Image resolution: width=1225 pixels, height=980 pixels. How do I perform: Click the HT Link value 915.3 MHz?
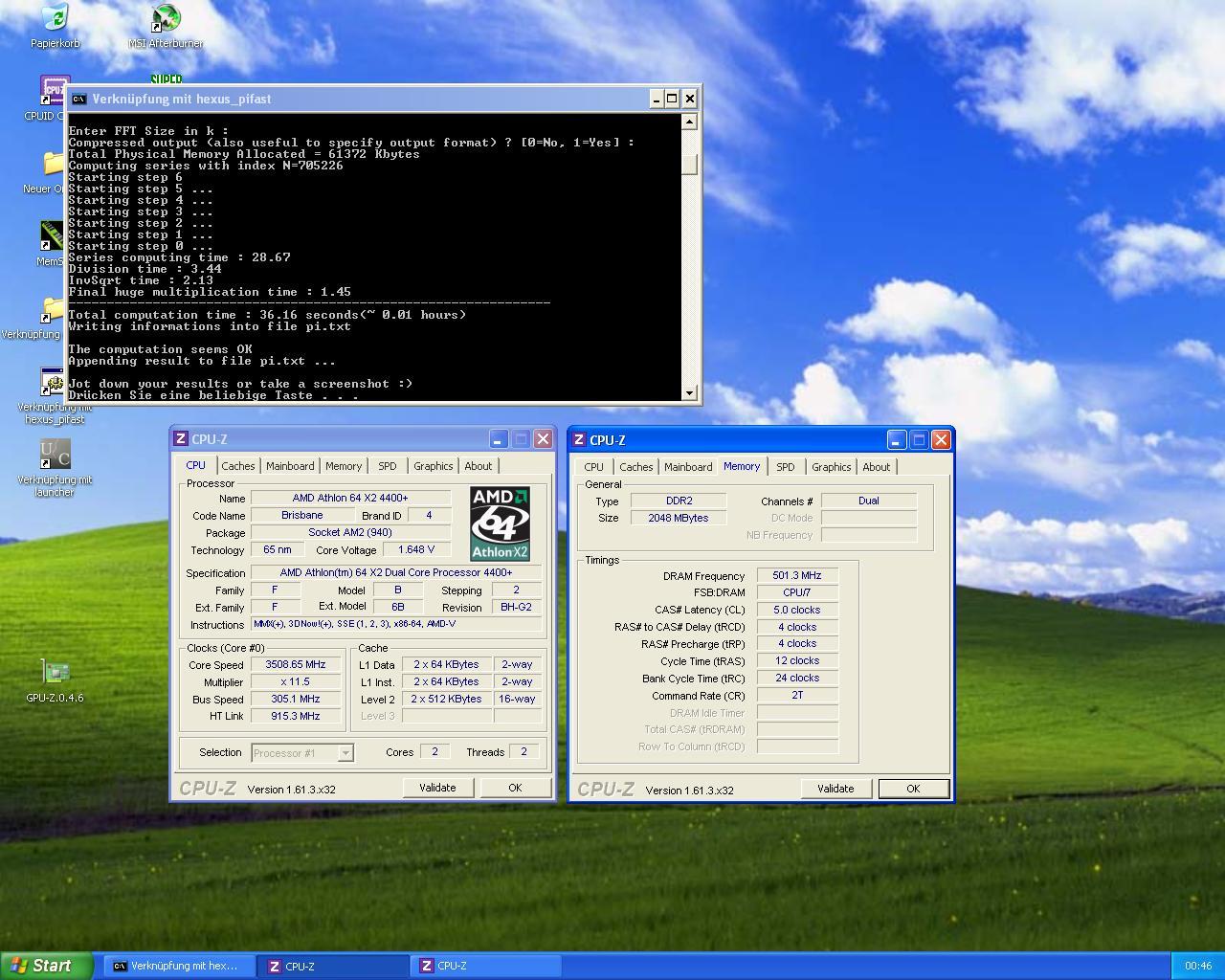pos(296,716)
